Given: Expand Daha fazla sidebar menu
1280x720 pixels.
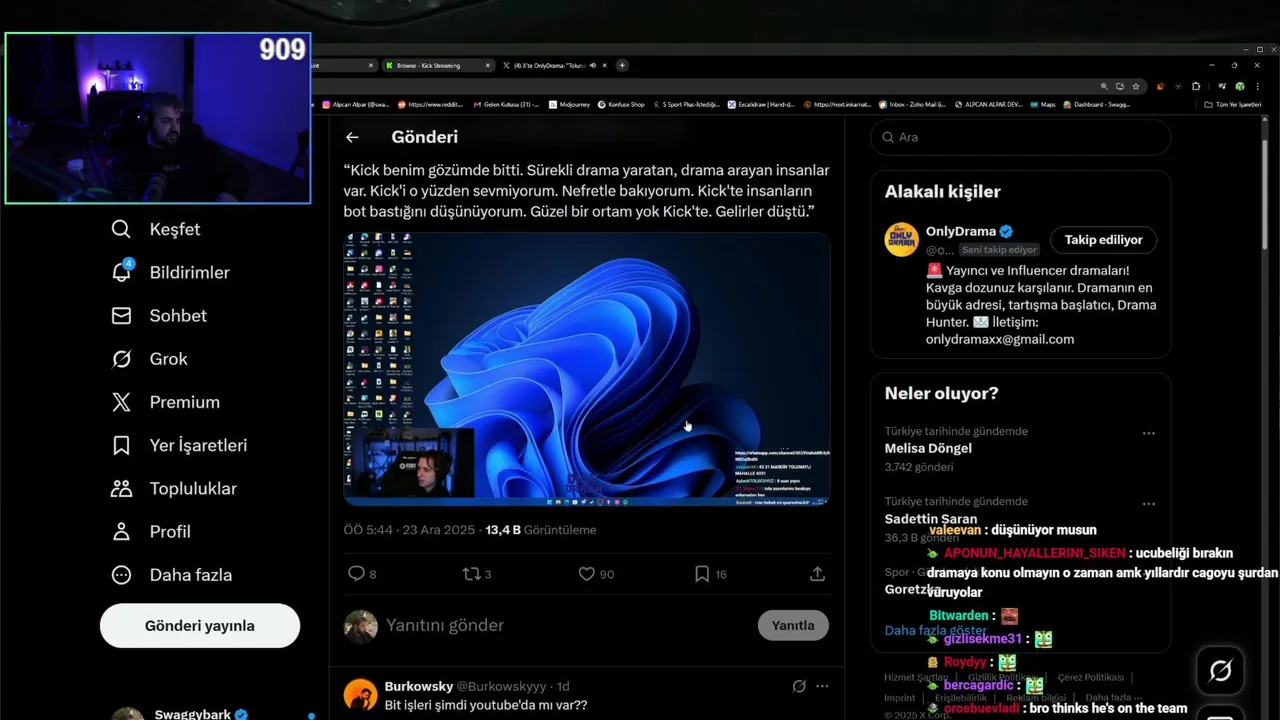Looking at the screenshot, I should (171, 575).
